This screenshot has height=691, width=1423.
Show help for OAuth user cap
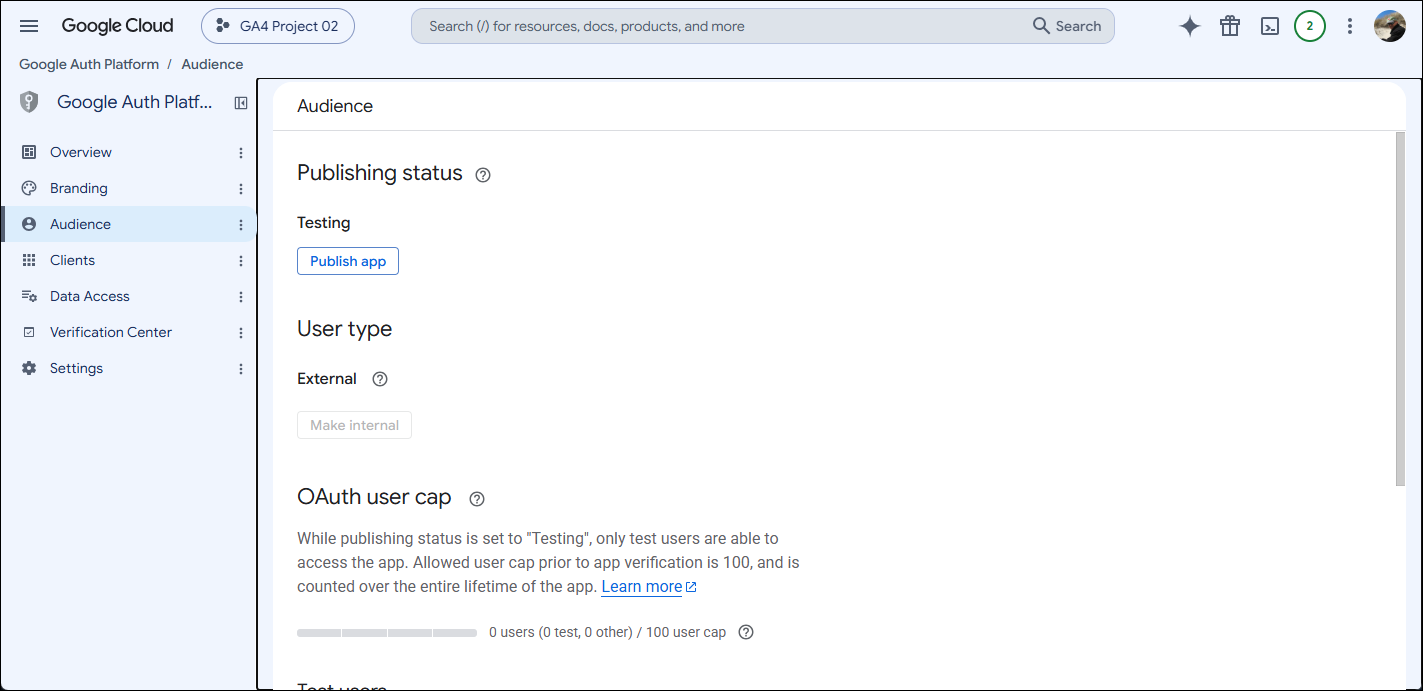(x=477, y=498)
